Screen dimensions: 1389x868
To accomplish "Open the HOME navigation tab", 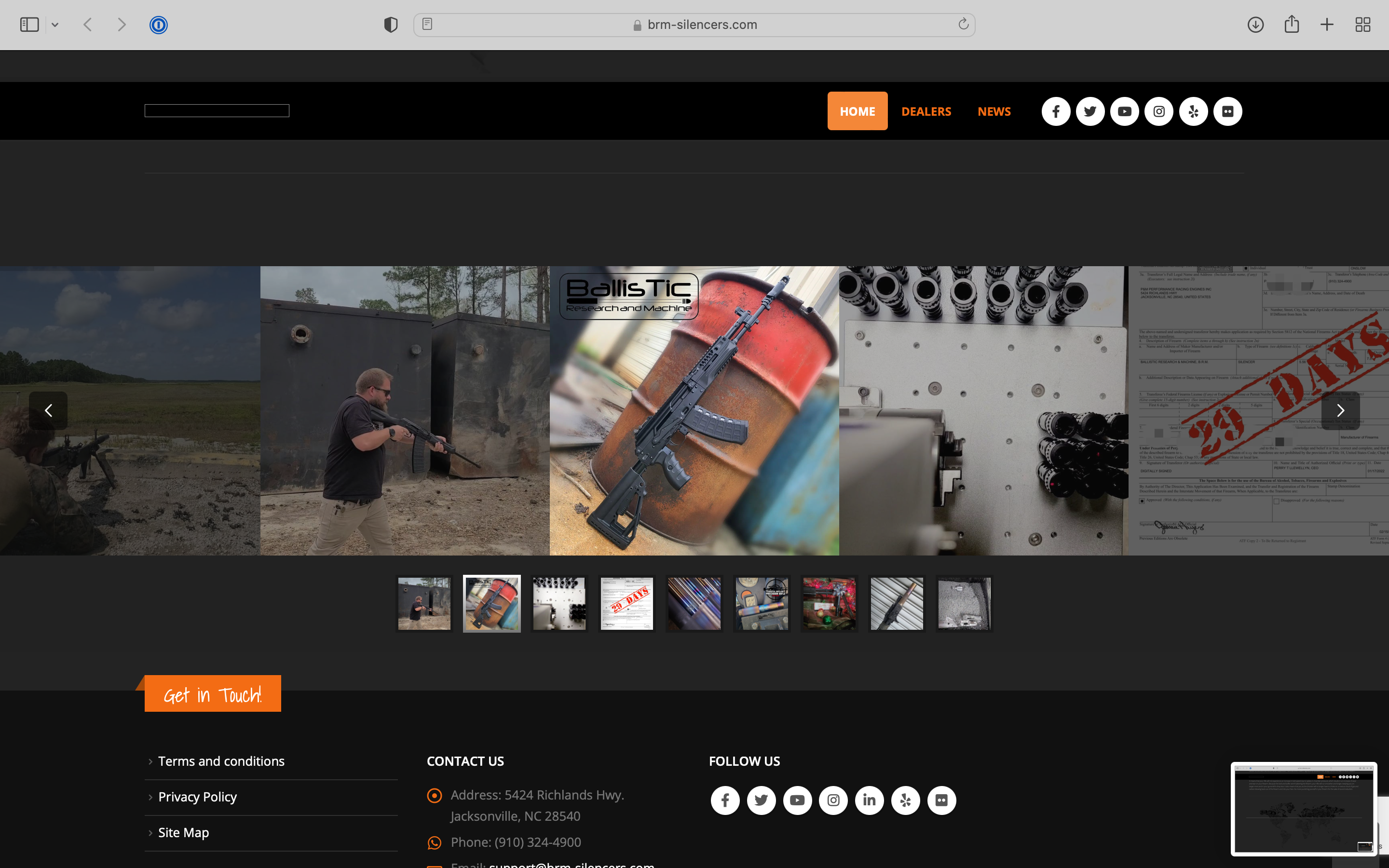I will click(858, 111).
